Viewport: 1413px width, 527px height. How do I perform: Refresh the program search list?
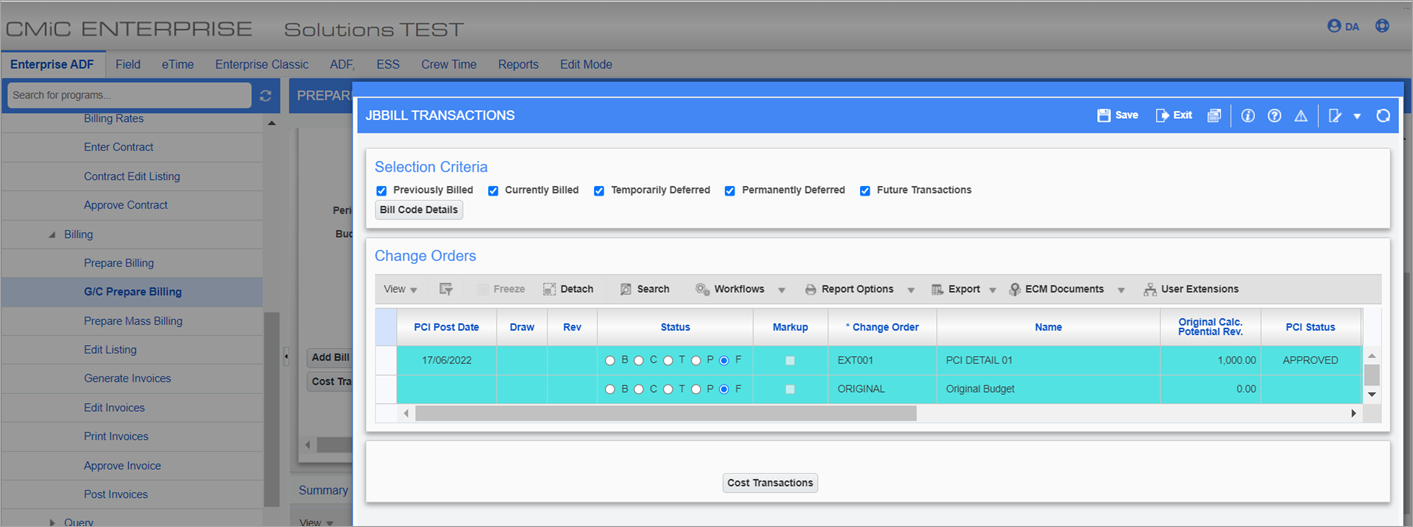click(265, 96)
